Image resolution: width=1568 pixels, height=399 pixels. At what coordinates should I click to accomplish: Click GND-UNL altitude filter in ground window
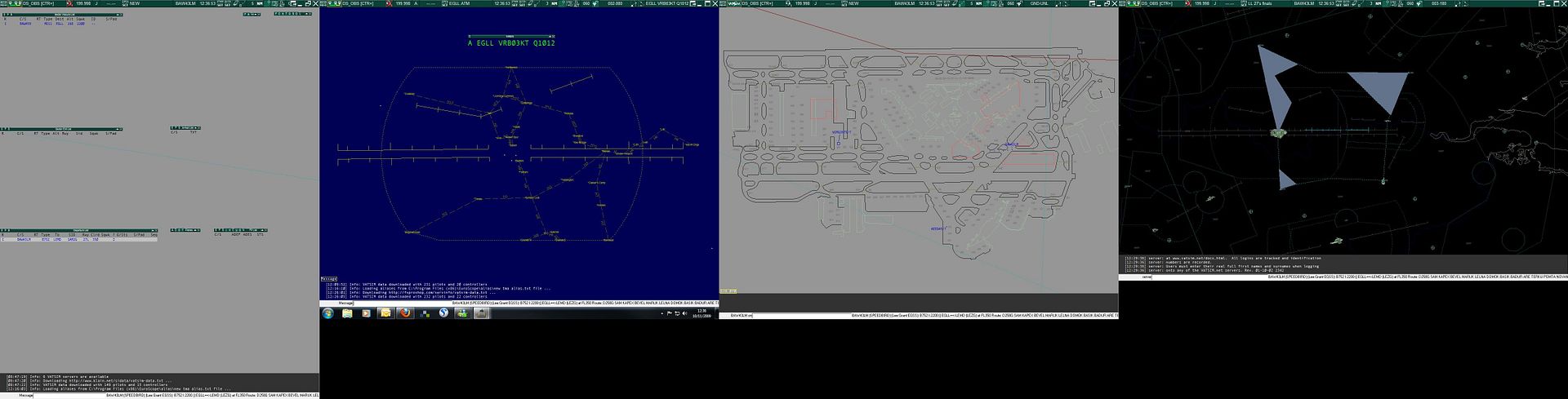point(1039,3)
